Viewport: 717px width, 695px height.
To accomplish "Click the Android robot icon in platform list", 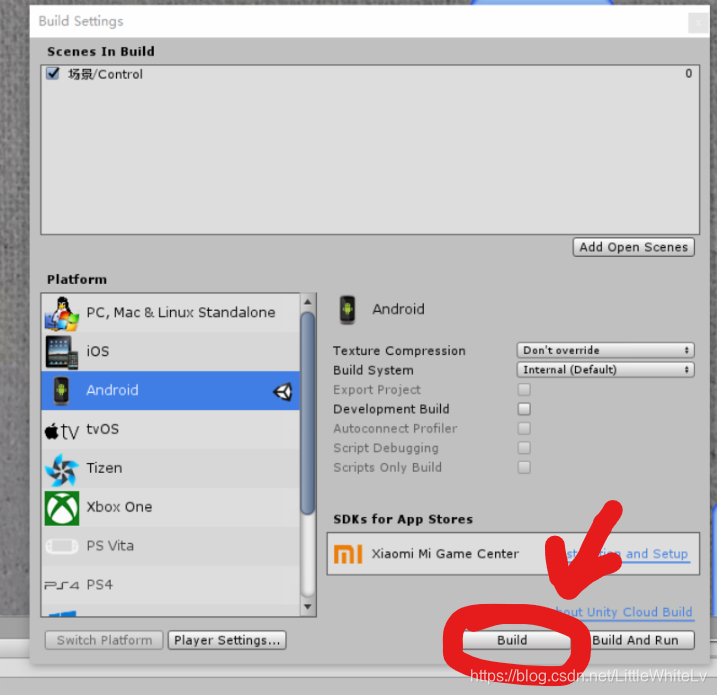I will tap(61, 390).
